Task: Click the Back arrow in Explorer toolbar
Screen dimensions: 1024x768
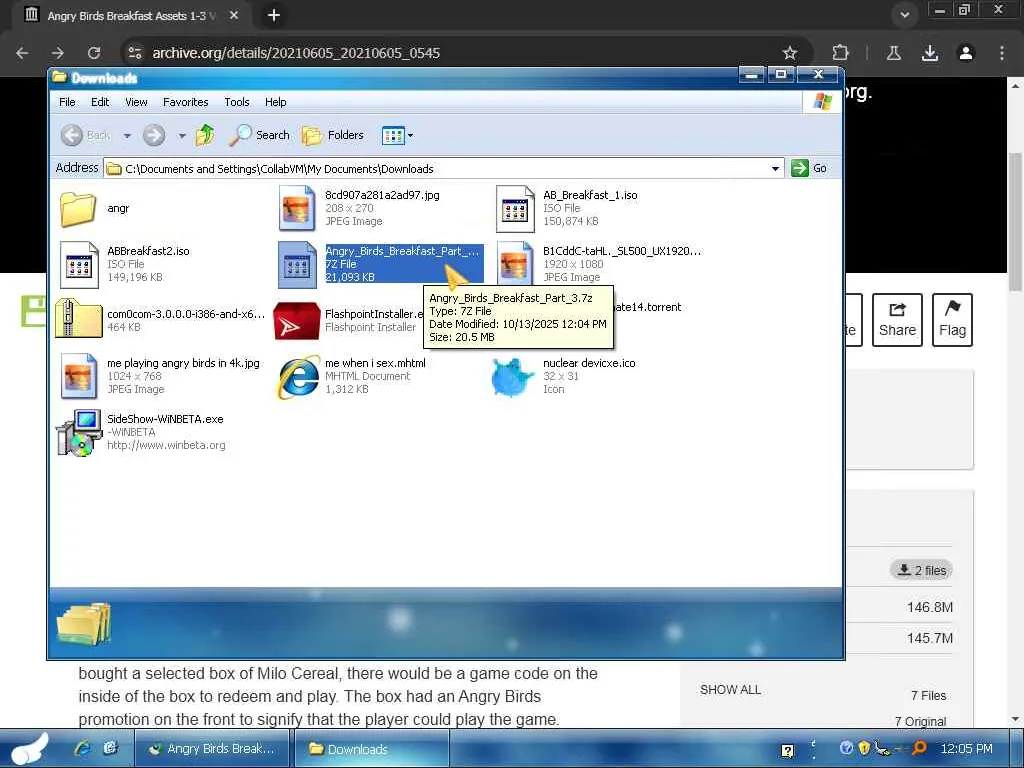Action: tap(72, 135)
